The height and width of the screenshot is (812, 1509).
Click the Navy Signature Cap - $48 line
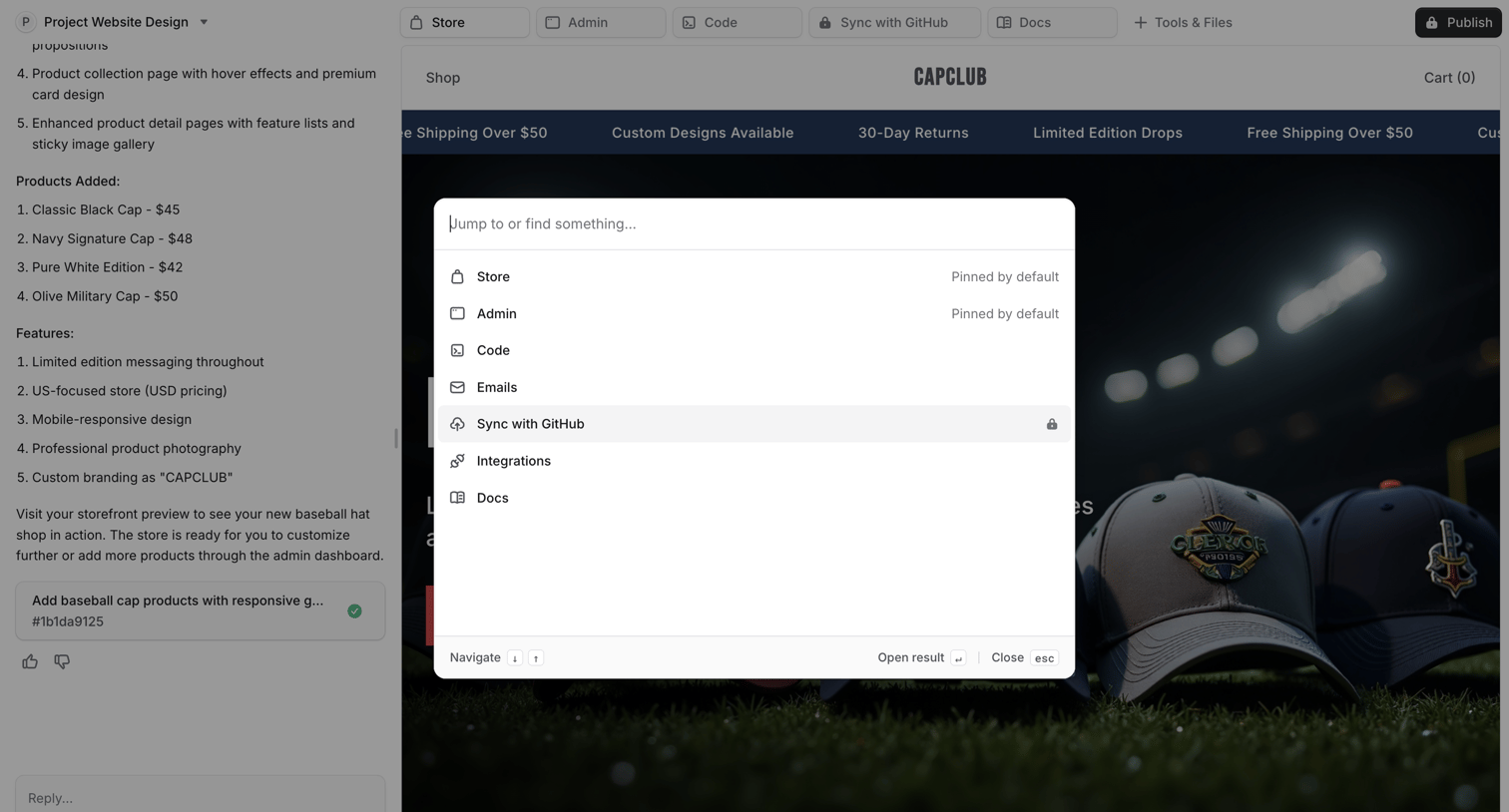[112, 238]
